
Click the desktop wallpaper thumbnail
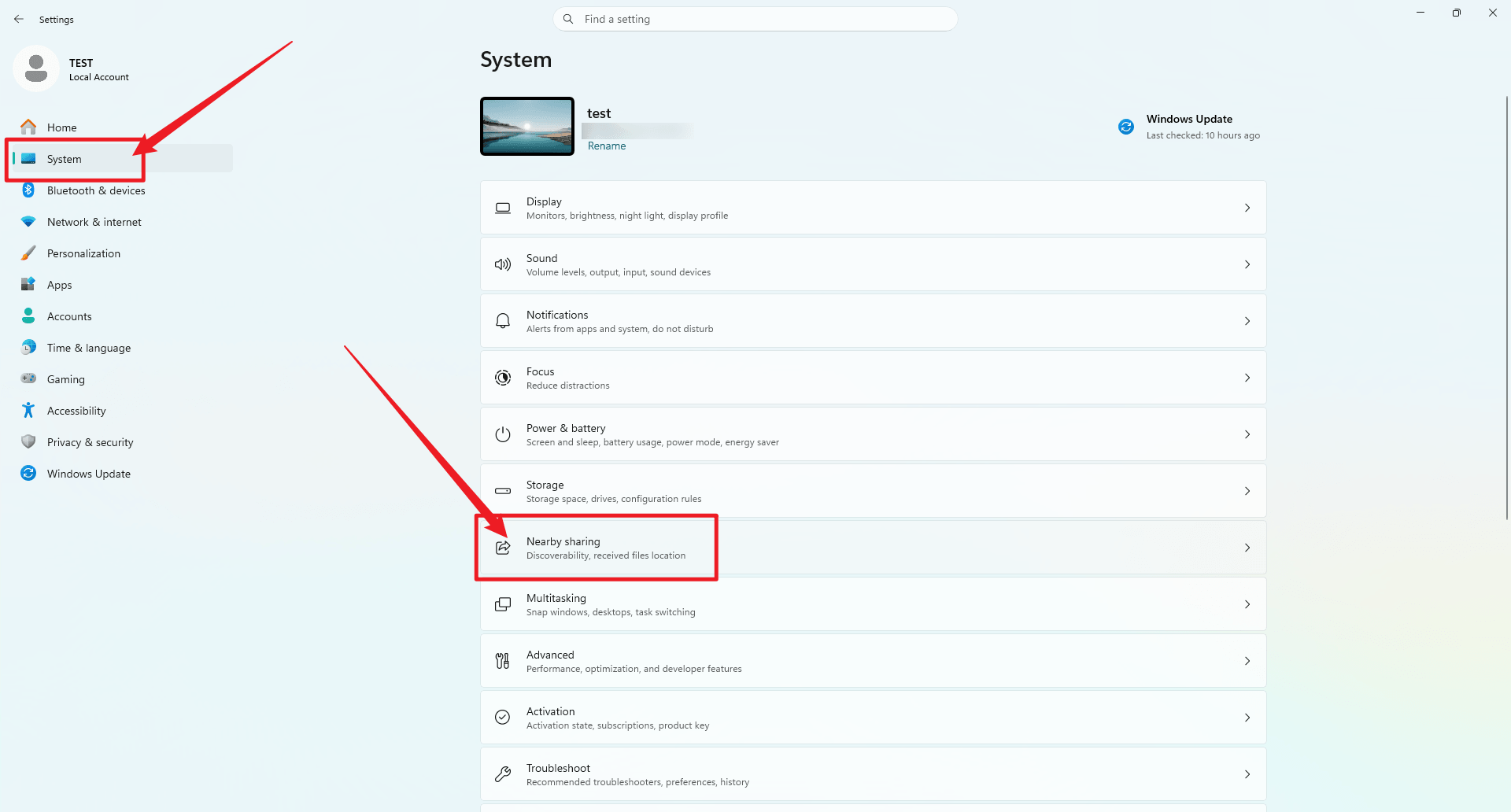[527, 127]
